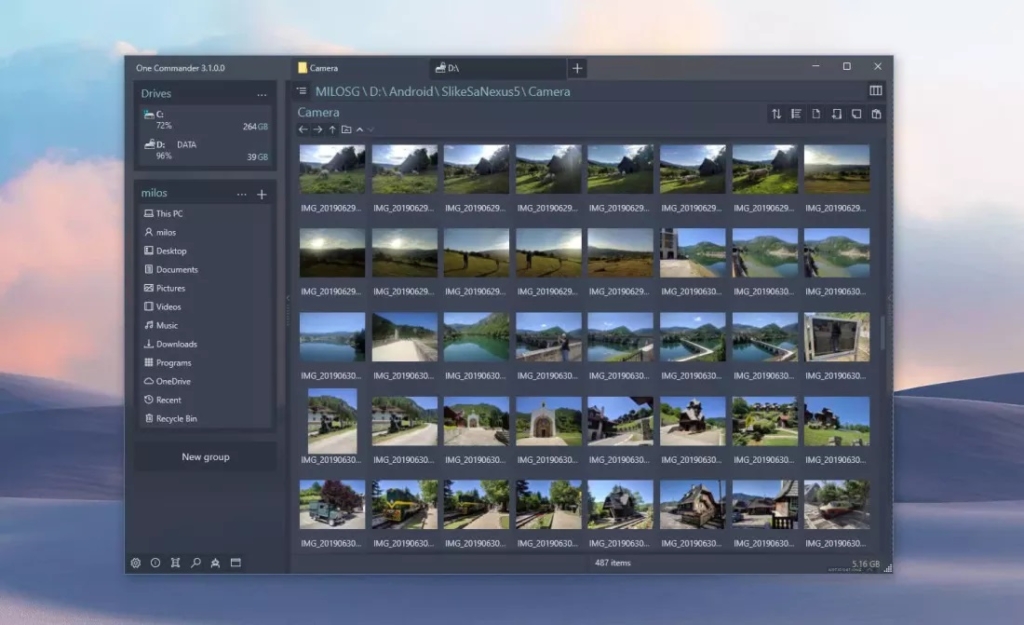Click the new file icon in toolbar
Screen dimensions: 1024x625
pyautogui.click(x=816, y=114)
